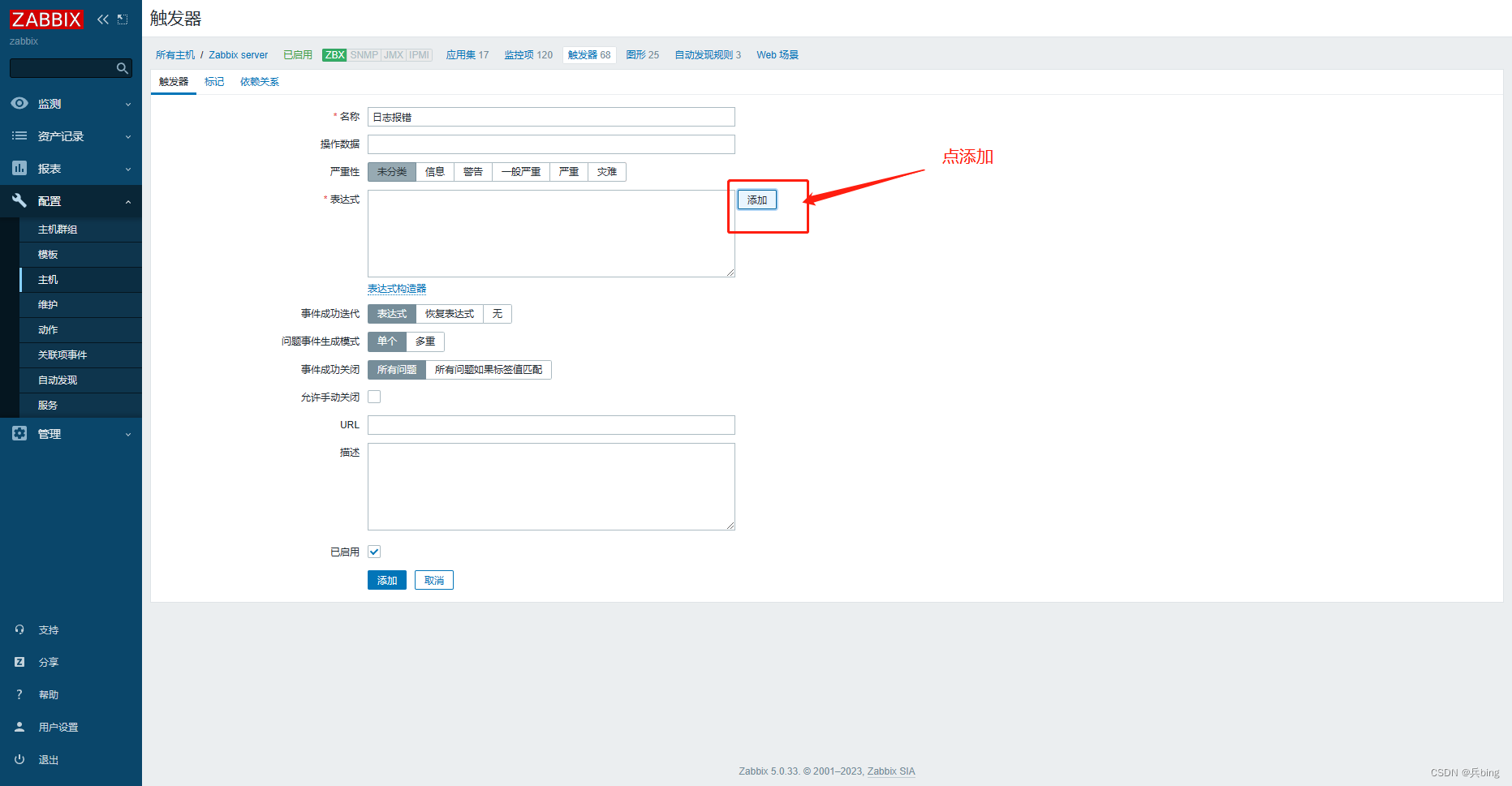
Task: Open the 表达式构造器 link
Action: [x=397, y=289]
